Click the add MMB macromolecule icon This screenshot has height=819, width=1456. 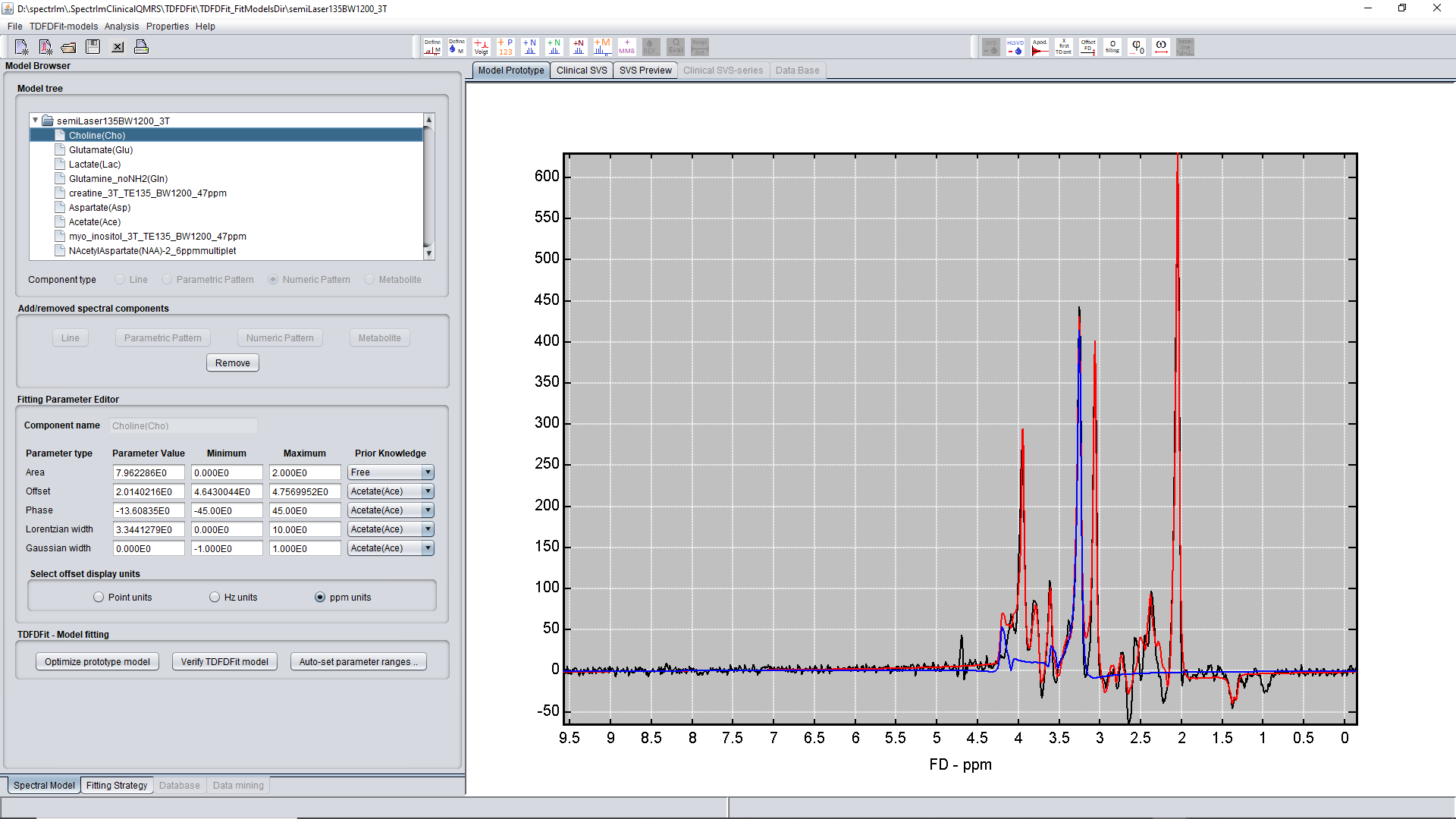626,47
